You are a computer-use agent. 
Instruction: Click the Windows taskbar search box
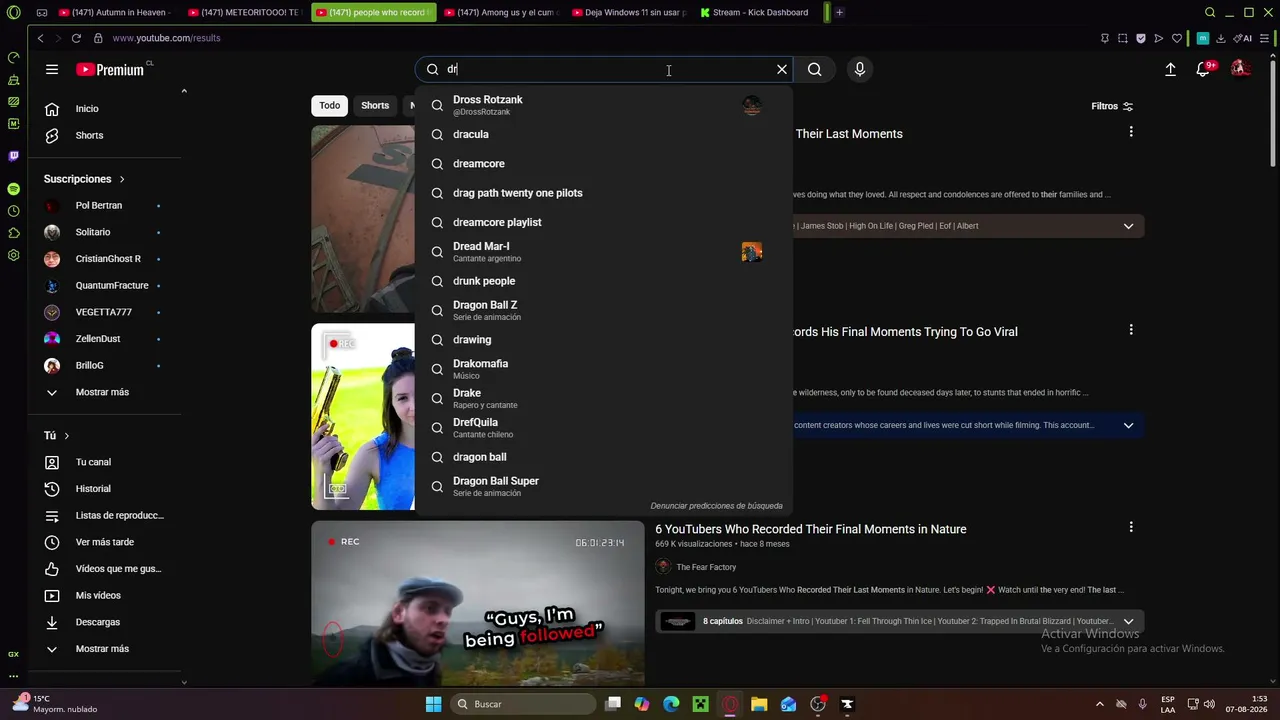(521, 704)
